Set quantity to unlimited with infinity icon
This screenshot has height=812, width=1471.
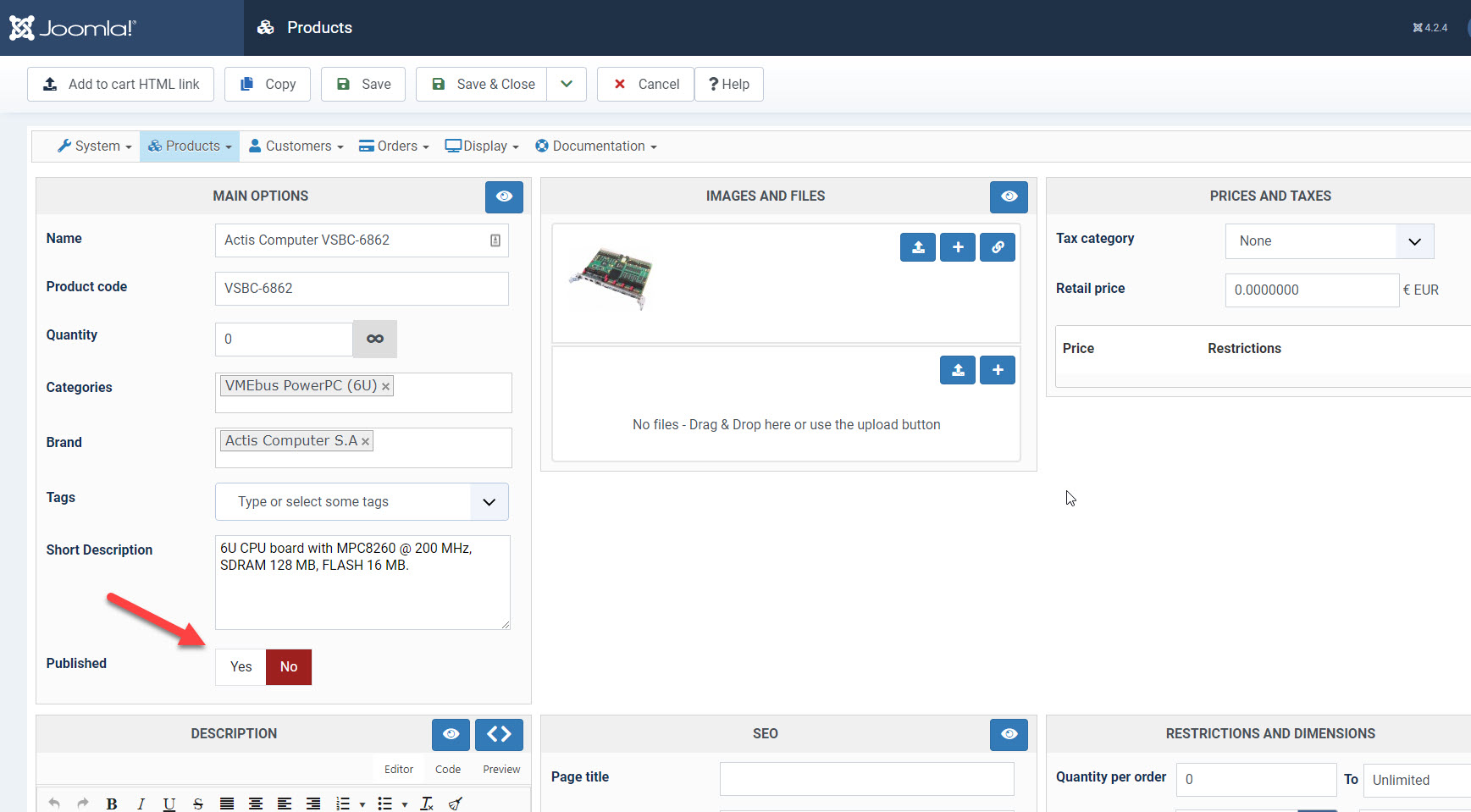point(374,339)
